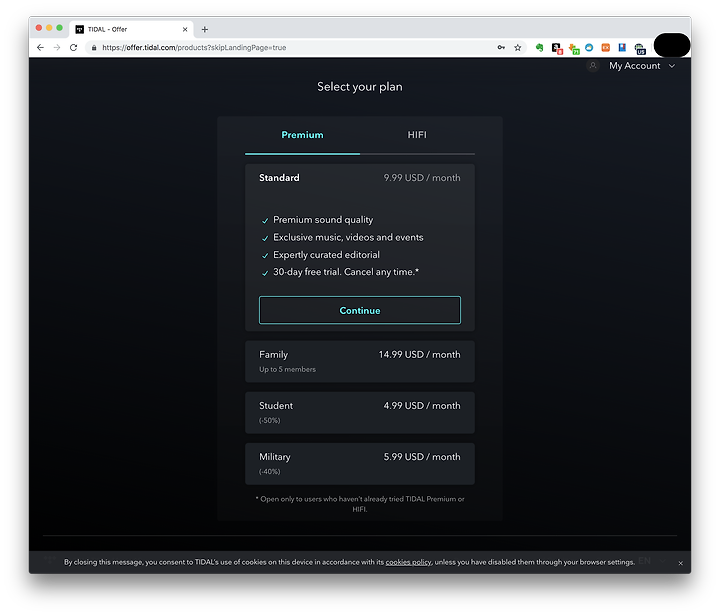The image size is (720, 615).
Task: Open the Evernote elephant extension
Action: pos(540,47)
